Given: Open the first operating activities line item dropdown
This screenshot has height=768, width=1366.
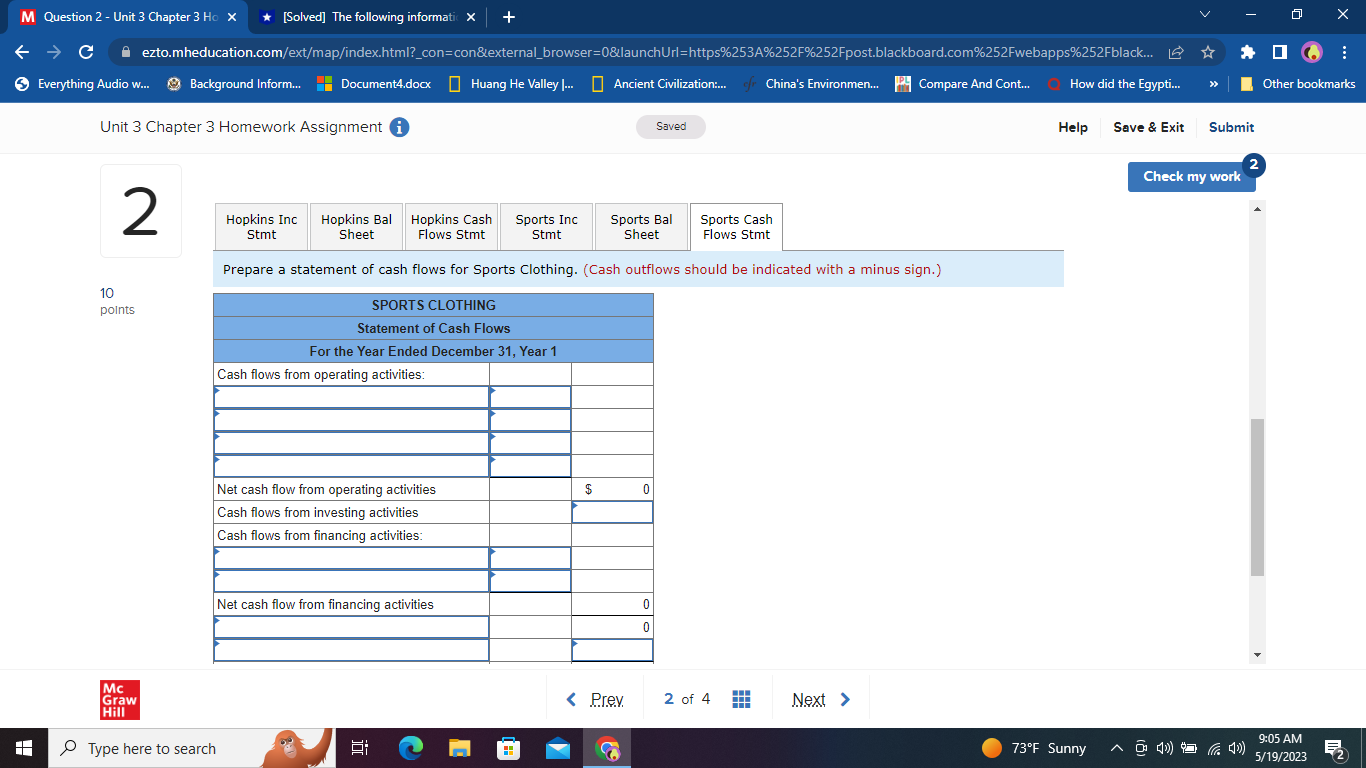Looking at the screenshot, I should point(352,397).
